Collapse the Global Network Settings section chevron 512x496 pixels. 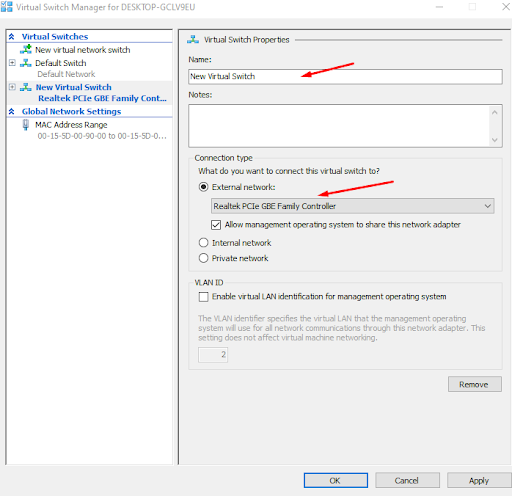click(12, 111)
